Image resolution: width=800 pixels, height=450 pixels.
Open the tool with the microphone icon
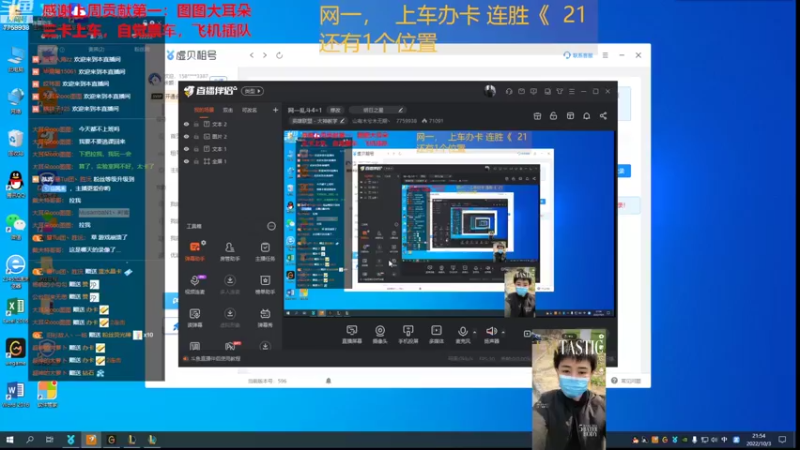pos(195,285)
